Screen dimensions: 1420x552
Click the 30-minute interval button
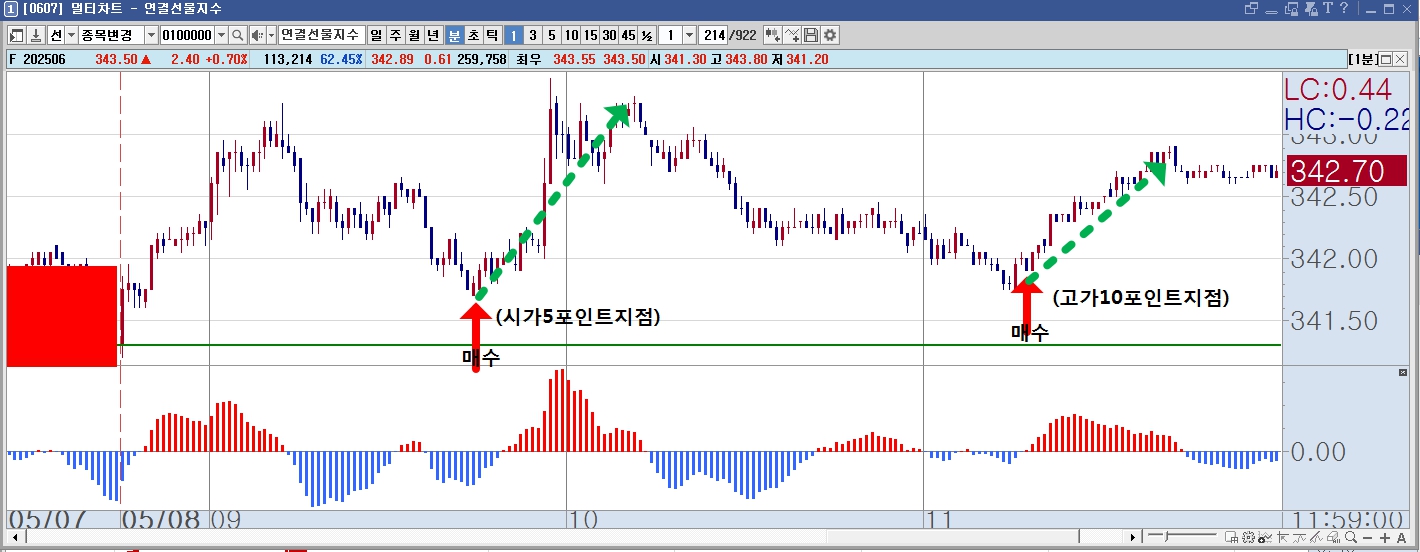coord(608,35)
